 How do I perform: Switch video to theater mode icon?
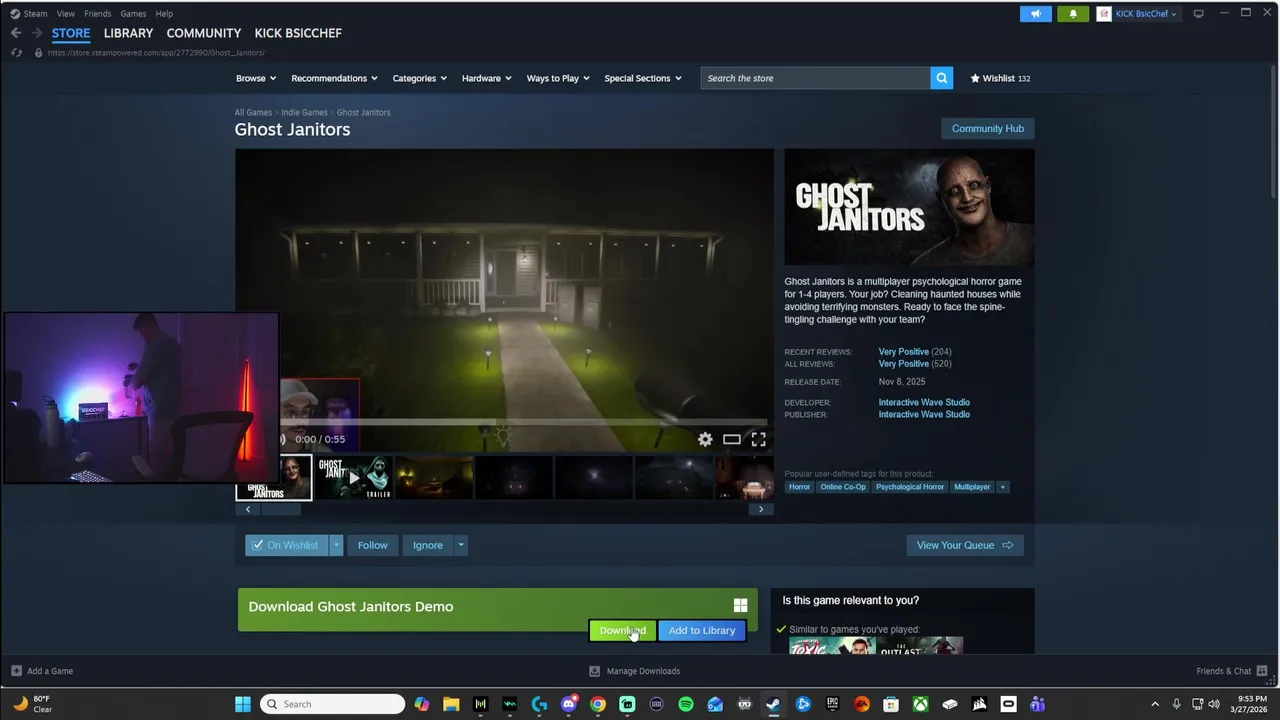pos(732,439)
